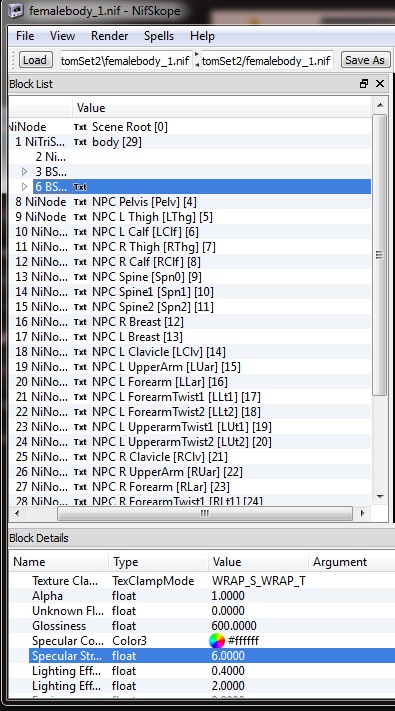This screenshot has width=395, height=711.
Task: Click Block List scrollbar up arrow
Action: click(380, 105)
